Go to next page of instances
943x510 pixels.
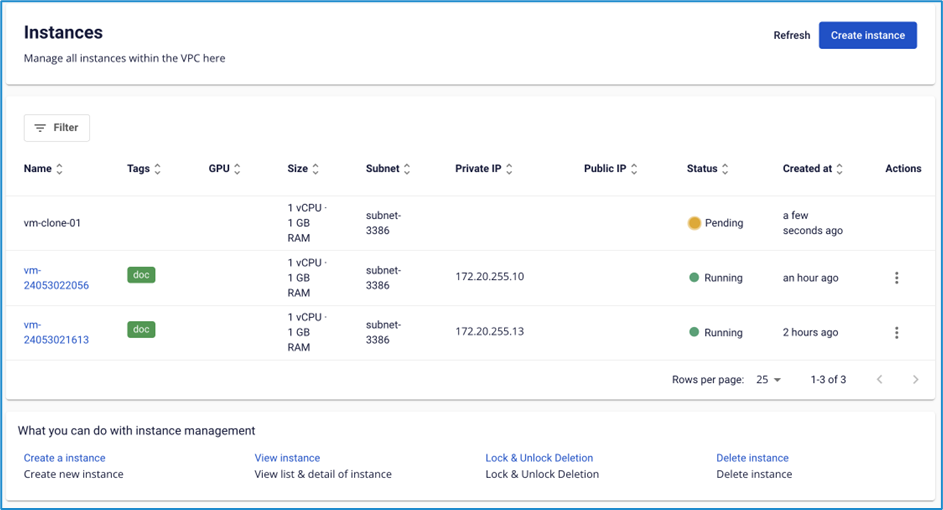915,380
